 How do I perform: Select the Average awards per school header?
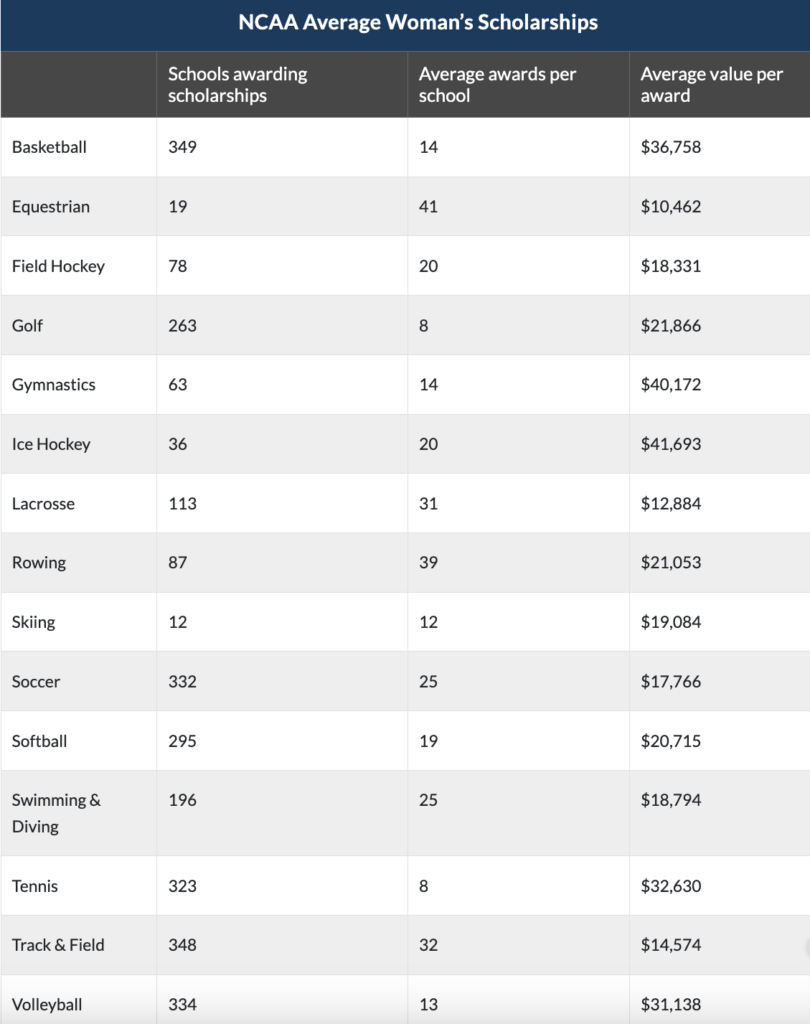tap(497, 84)
